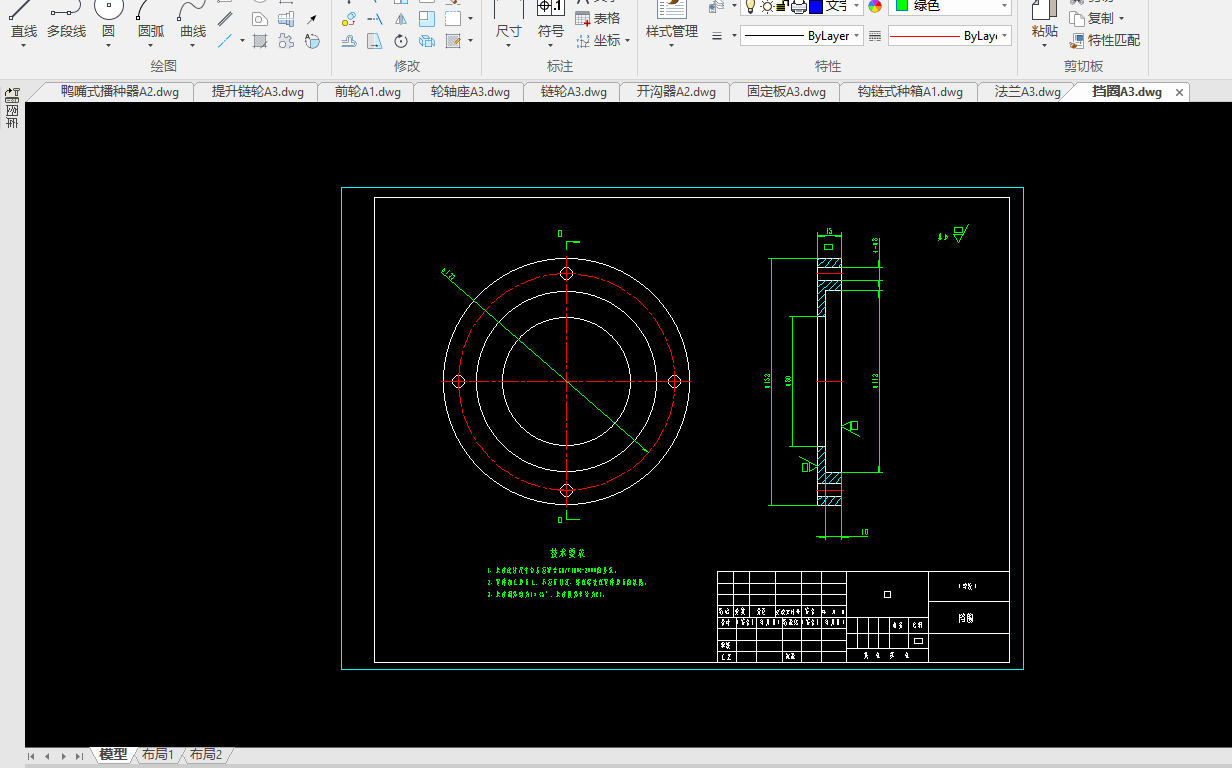
Task: Click the 复制 (Copy) button
Action: coord(1099,18)
